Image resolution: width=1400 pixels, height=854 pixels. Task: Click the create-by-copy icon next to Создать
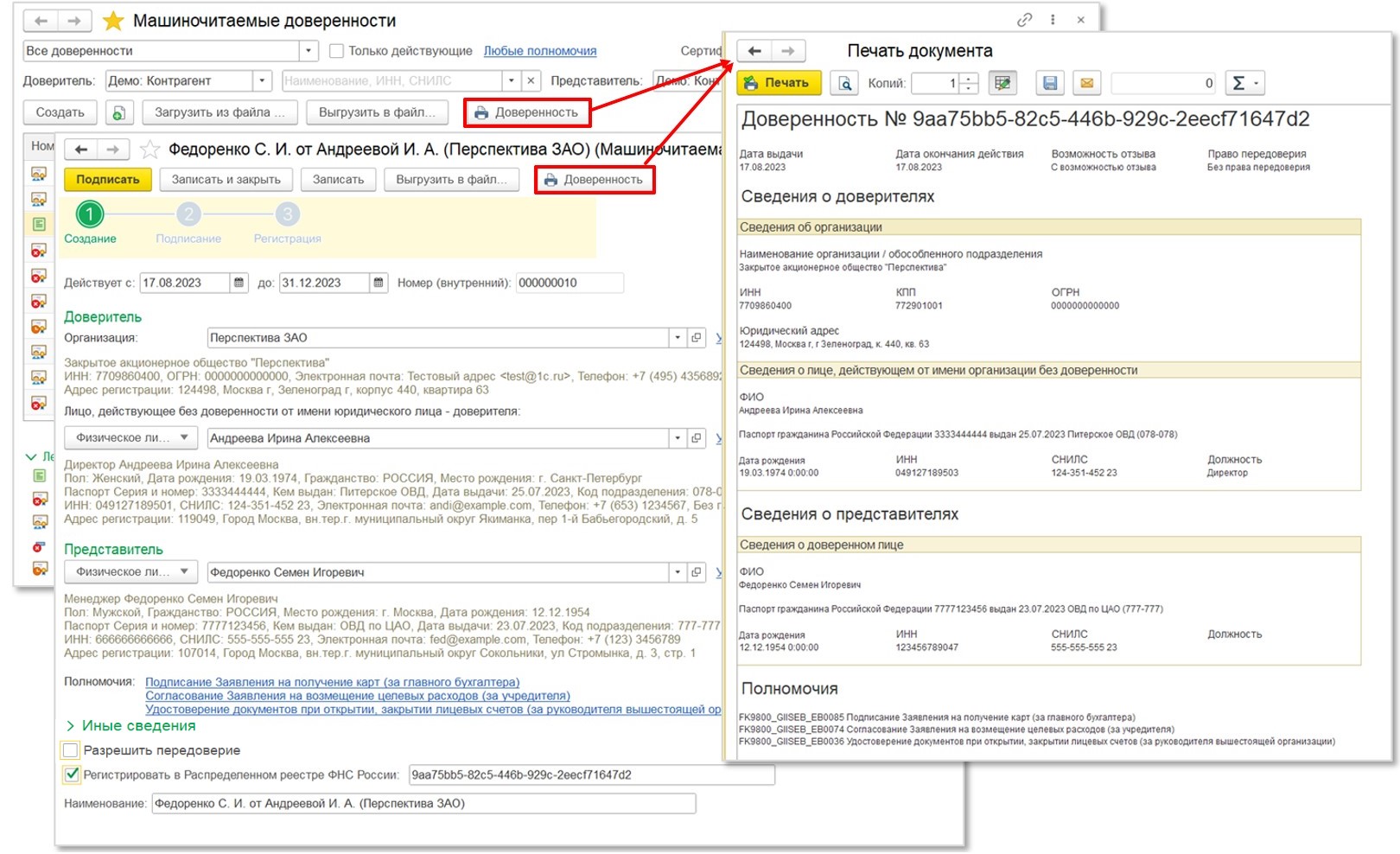coord(119,112)
